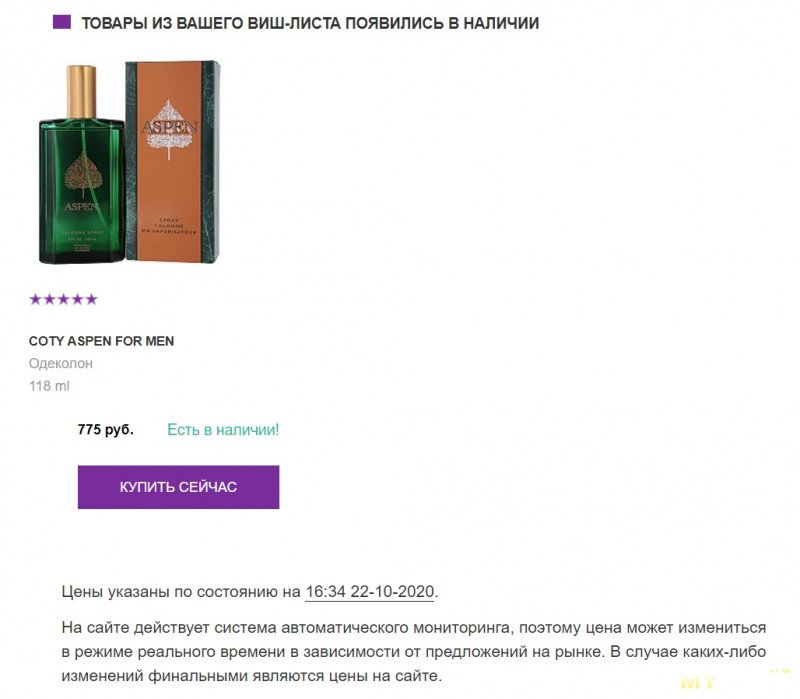Open the Aspen cologne product image
Viewport: 800px width, 699px height.
pos(130,163)
